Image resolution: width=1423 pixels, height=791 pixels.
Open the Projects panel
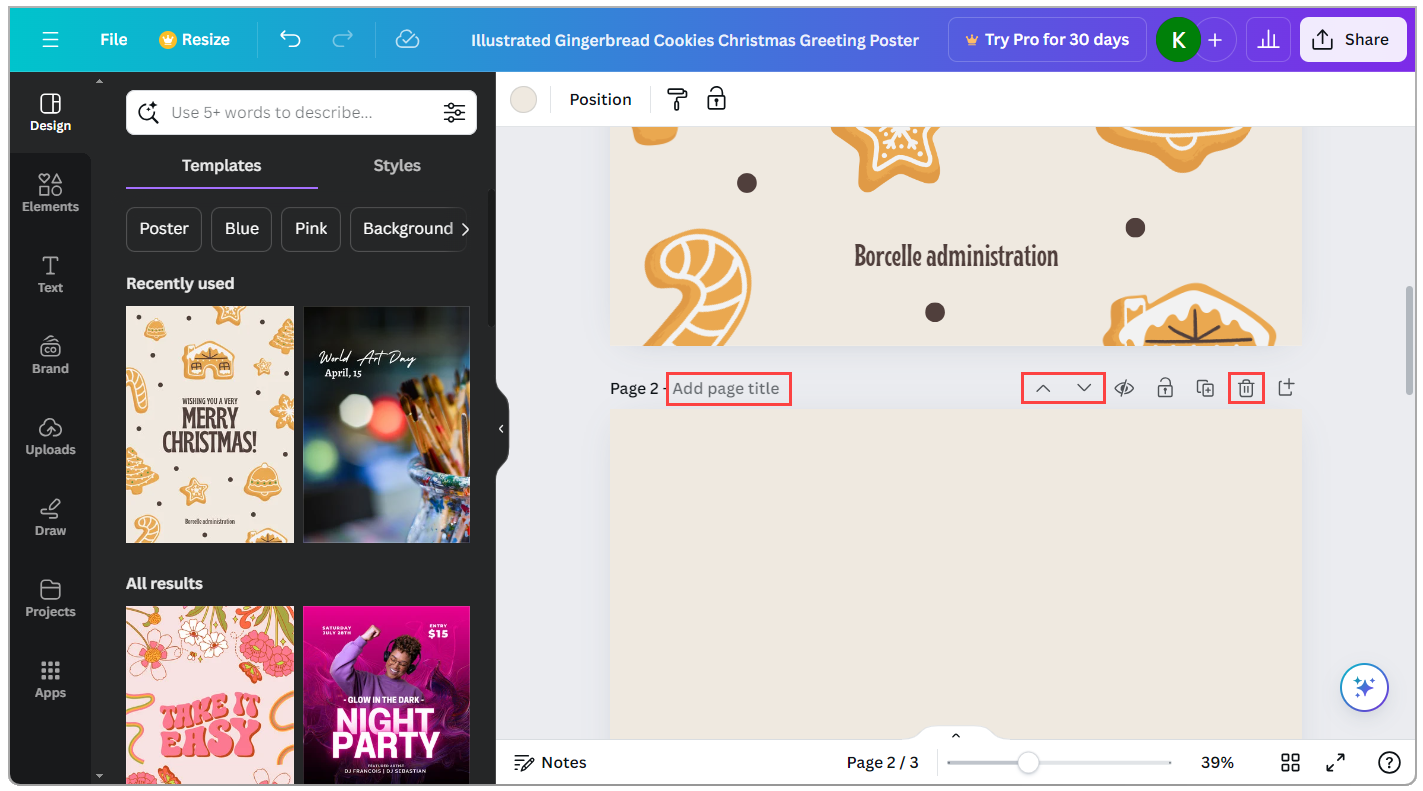(x=49, y=597)
